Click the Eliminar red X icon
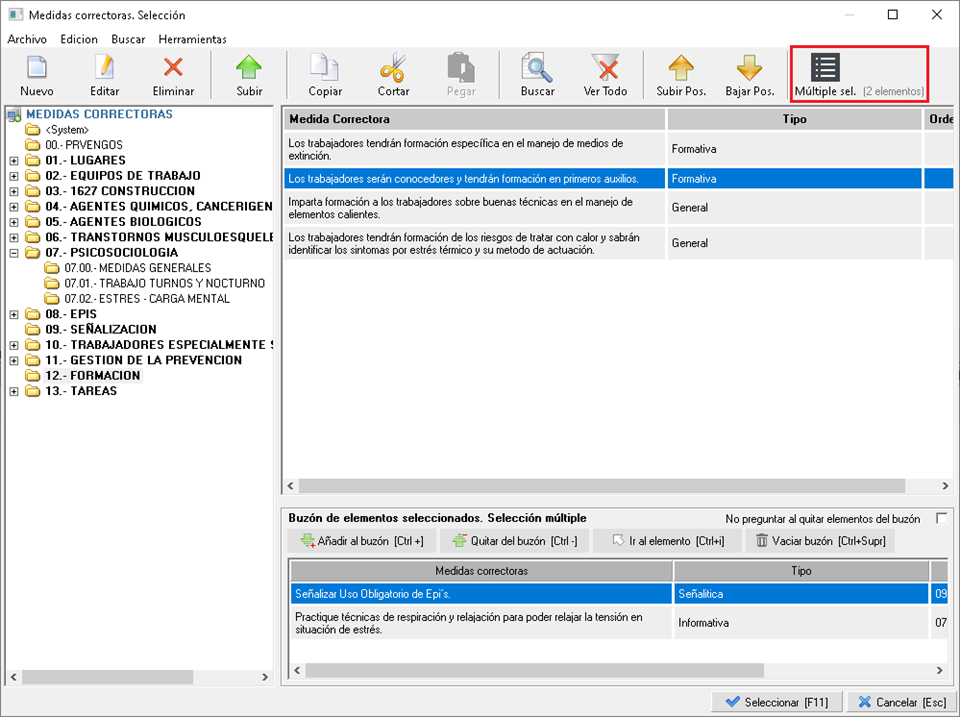 173,69
